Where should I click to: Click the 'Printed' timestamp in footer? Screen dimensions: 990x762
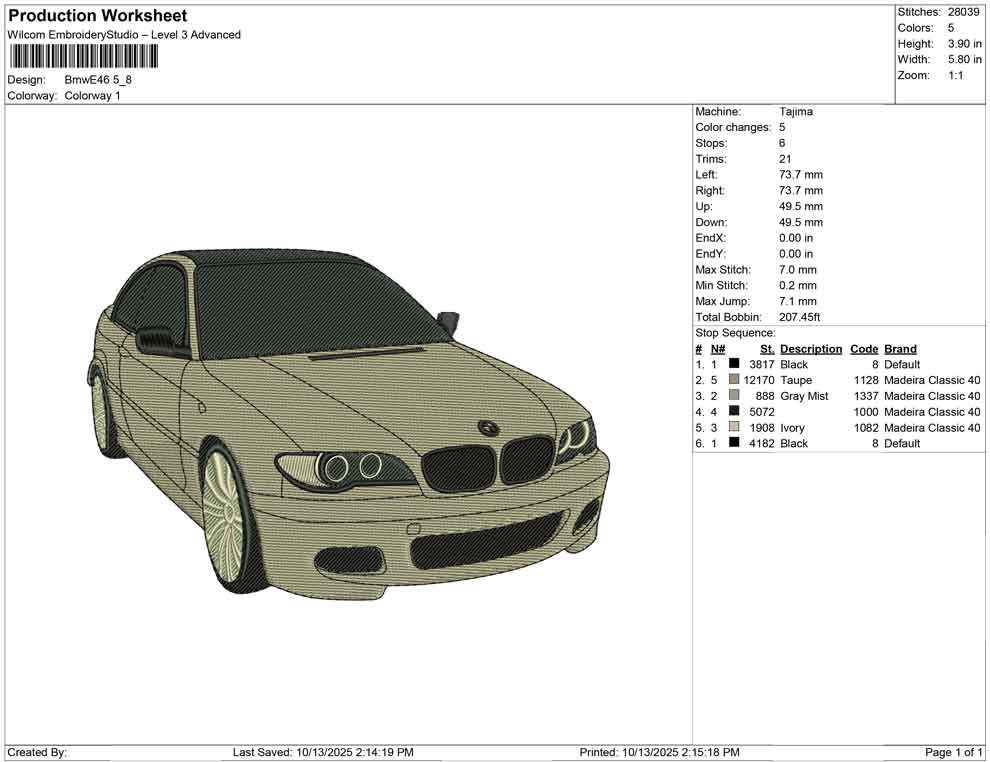click(x=659, y=752)
